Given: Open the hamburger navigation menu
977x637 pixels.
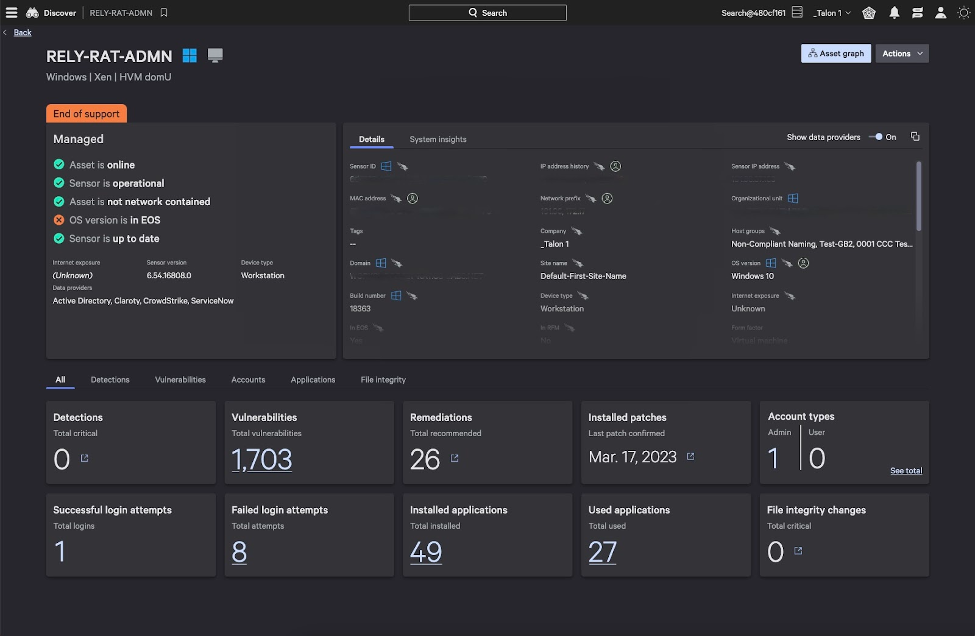Looking at the screenshot, I should pos(11,12).
